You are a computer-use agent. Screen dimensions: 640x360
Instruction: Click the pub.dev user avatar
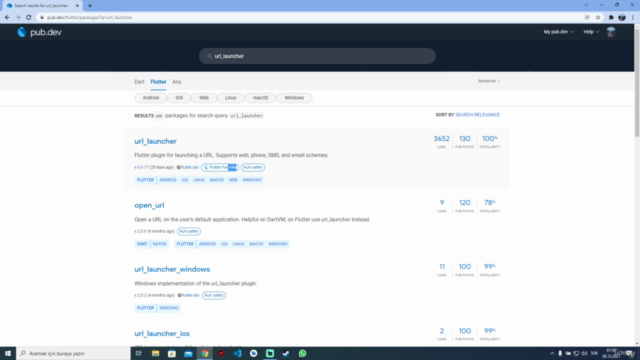click(x=611, y=32)
